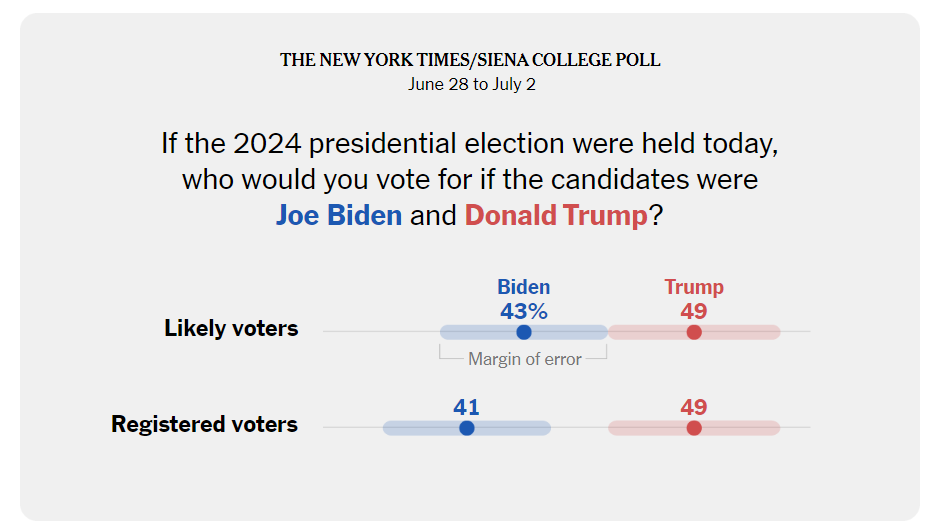Click the blue Biden column header in chart
This screenshot has width=931, height=528.
[524, 287]
